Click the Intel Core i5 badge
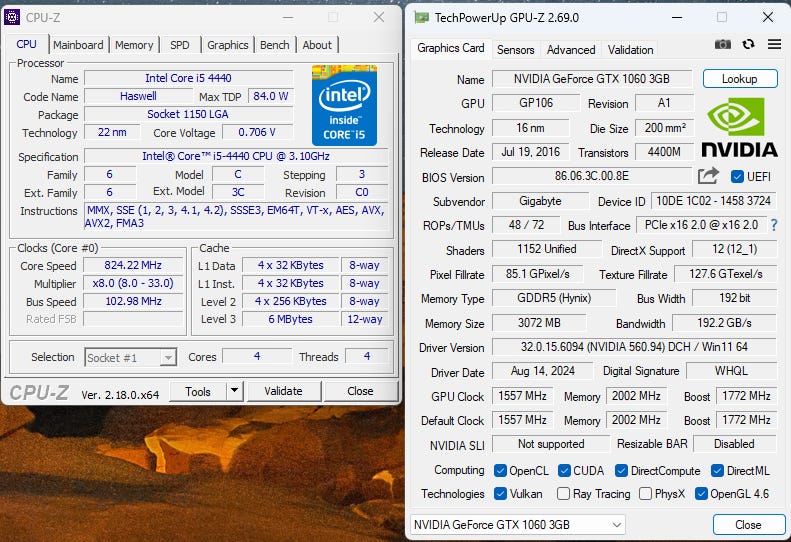Screen dimensions: 791x542 [x=344, y=105]
